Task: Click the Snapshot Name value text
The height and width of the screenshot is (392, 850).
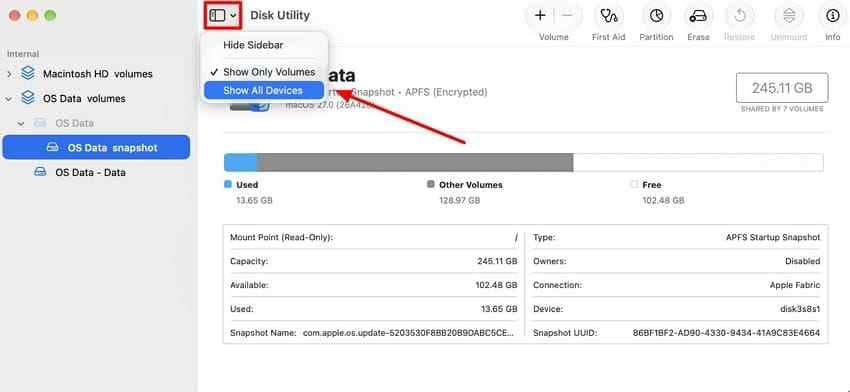Action: pyautogui.click(x=407, y=333)
